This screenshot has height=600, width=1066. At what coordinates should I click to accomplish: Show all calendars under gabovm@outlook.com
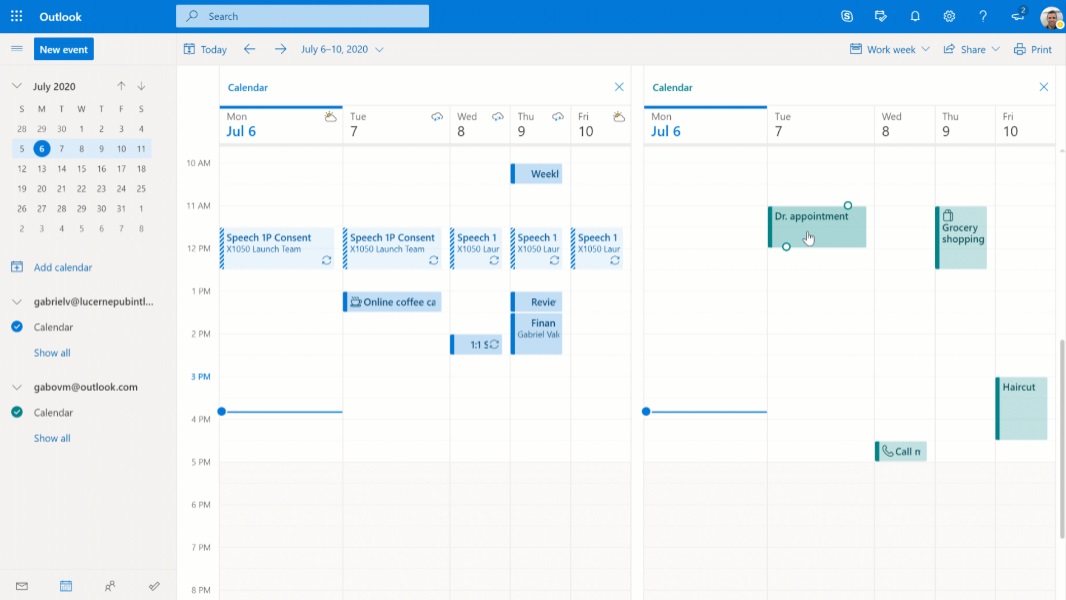click(52, 438)
